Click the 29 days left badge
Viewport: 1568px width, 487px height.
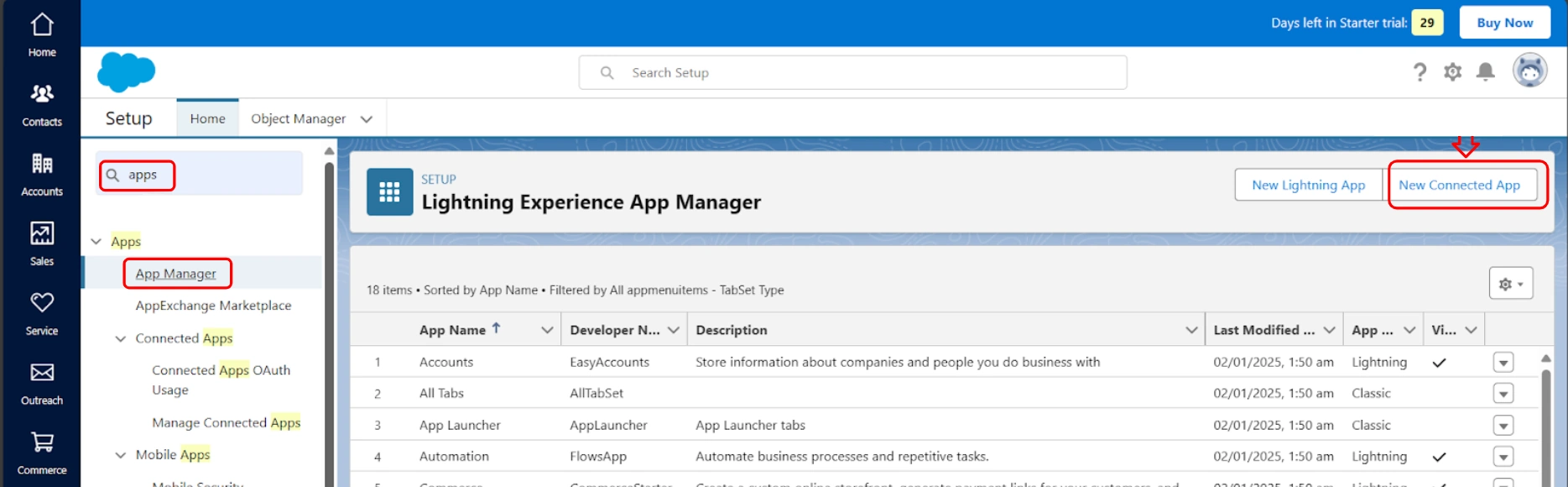click(1427, 23)
